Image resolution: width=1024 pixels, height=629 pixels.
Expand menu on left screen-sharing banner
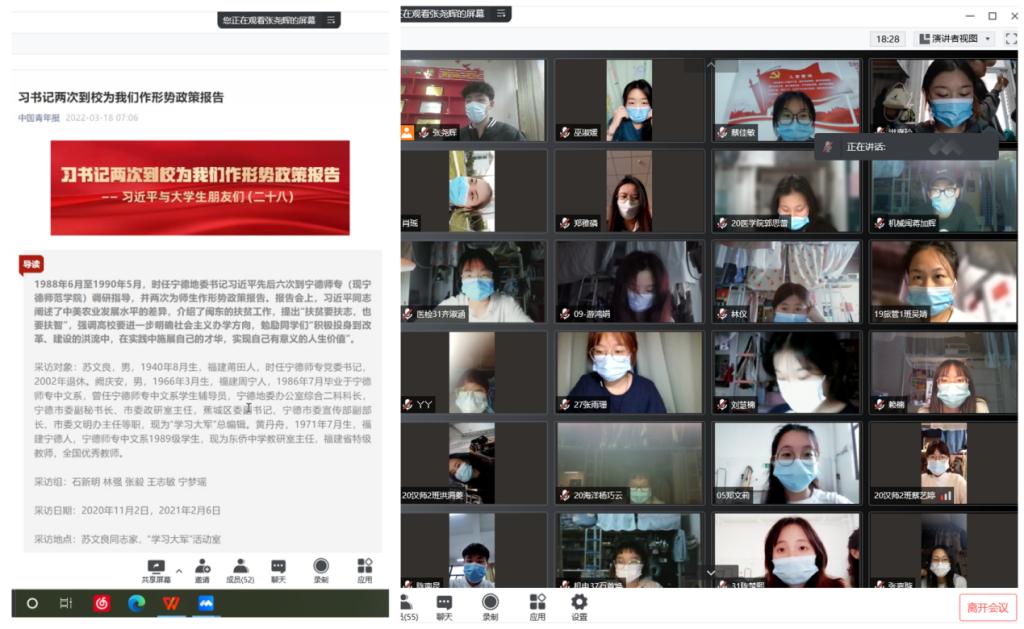331,19
